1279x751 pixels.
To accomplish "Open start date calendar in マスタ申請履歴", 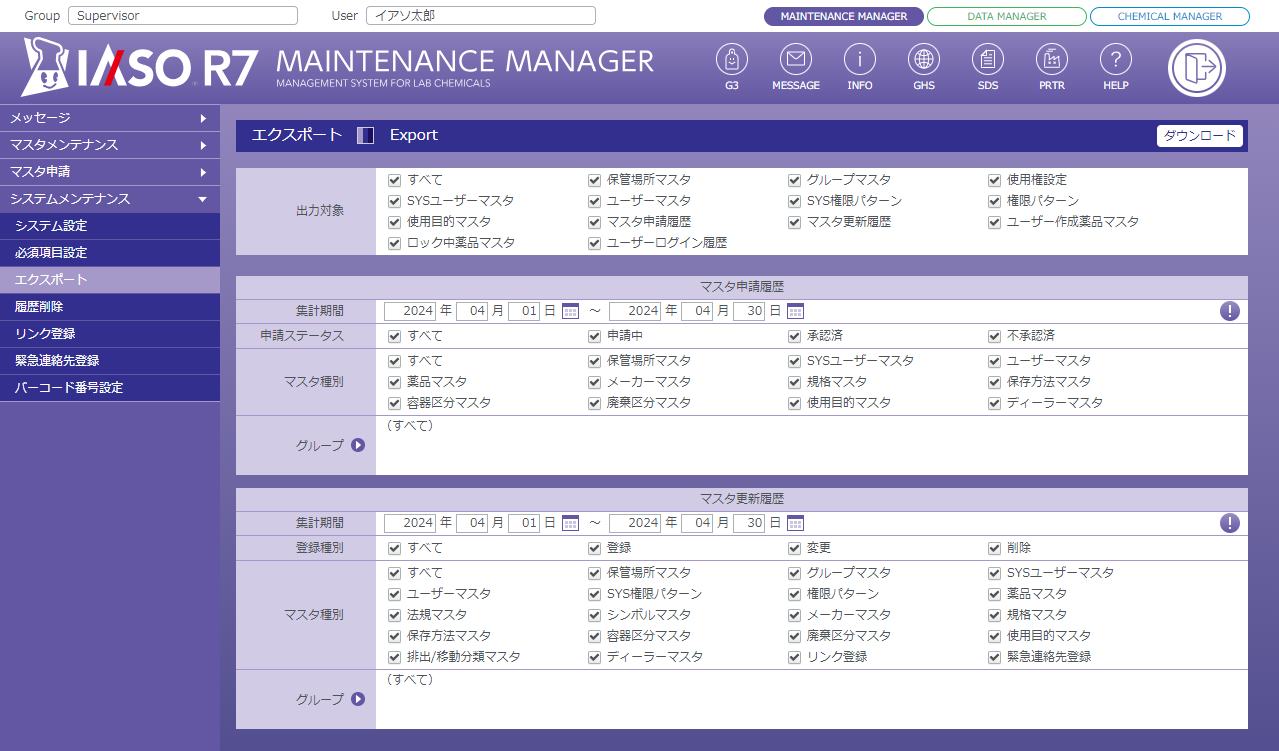I will [571, 311].
